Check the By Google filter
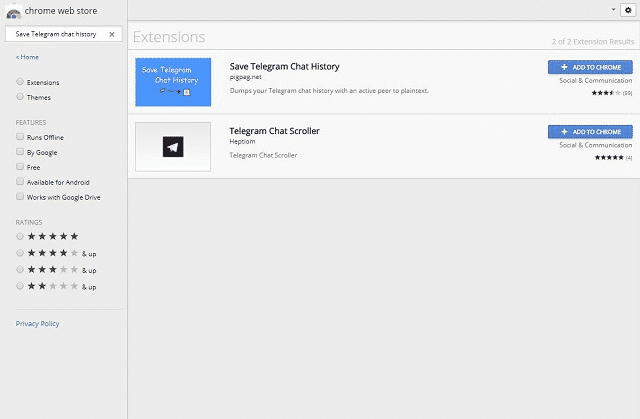The width and height of the screenshot is (640, 419). 20,152
